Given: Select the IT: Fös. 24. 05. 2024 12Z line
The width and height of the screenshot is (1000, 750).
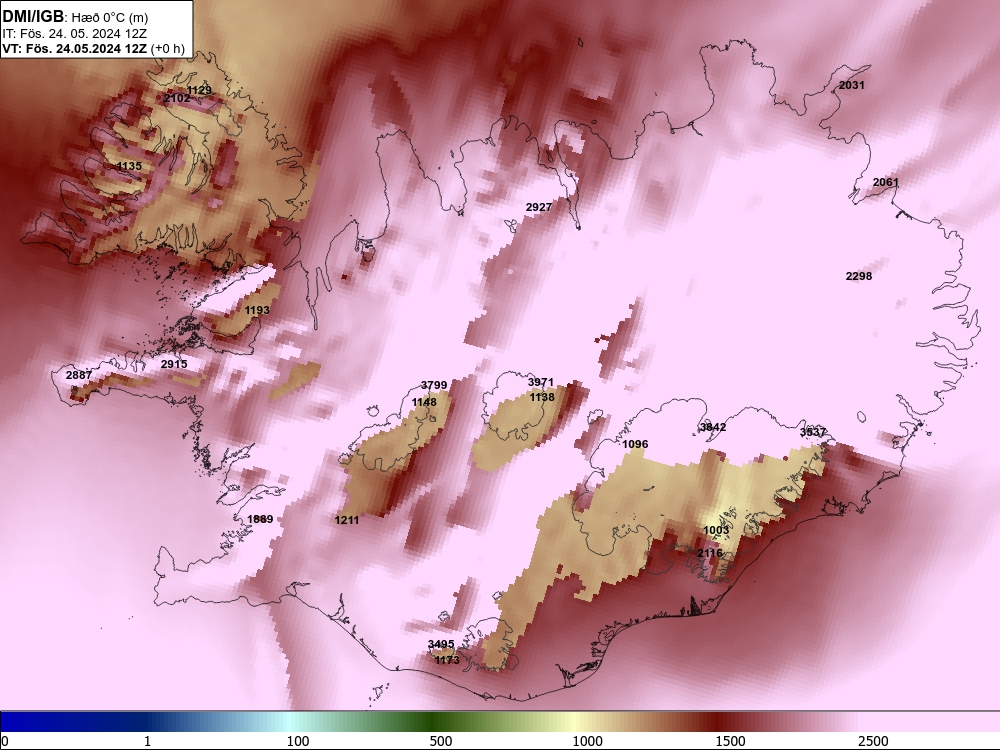Looking at the screenshot, I should (x=75, y=34).
